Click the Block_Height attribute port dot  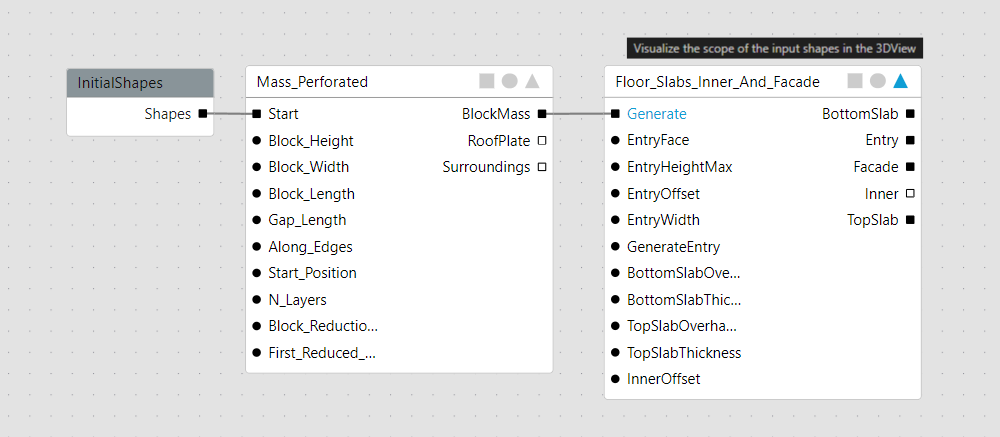[x=257, y=141]
